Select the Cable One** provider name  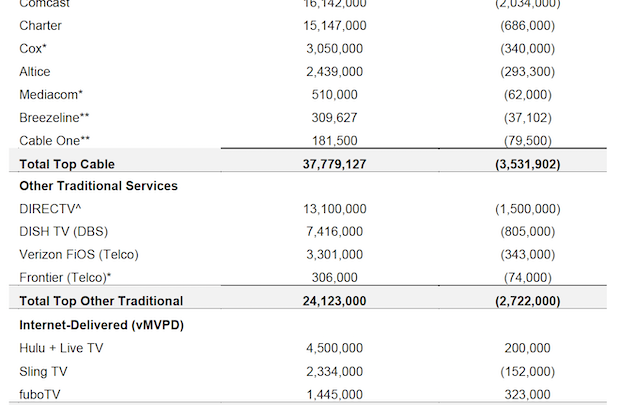click(53, 141)
